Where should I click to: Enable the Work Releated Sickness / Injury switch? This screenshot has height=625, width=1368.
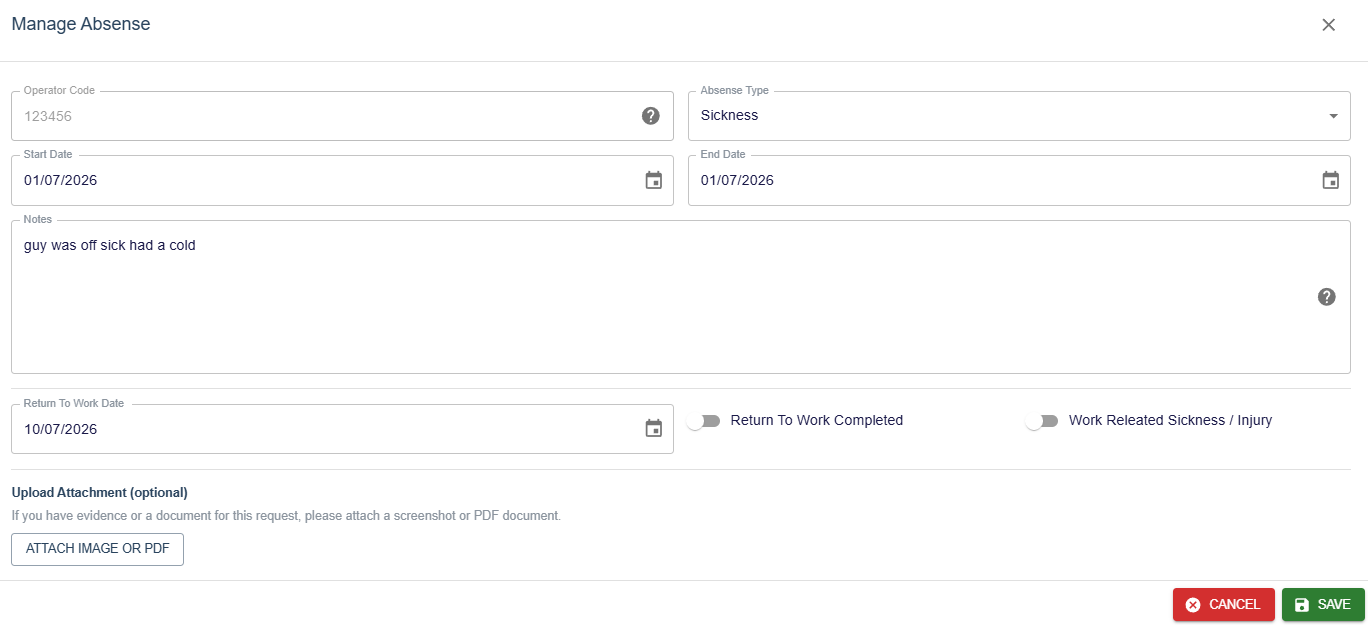(x=1042, y=421)
